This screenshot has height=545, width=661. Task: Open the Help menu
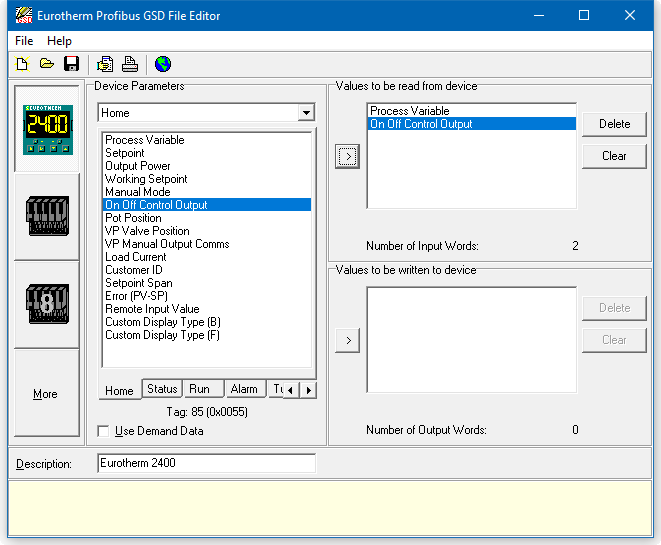(59, 41)
